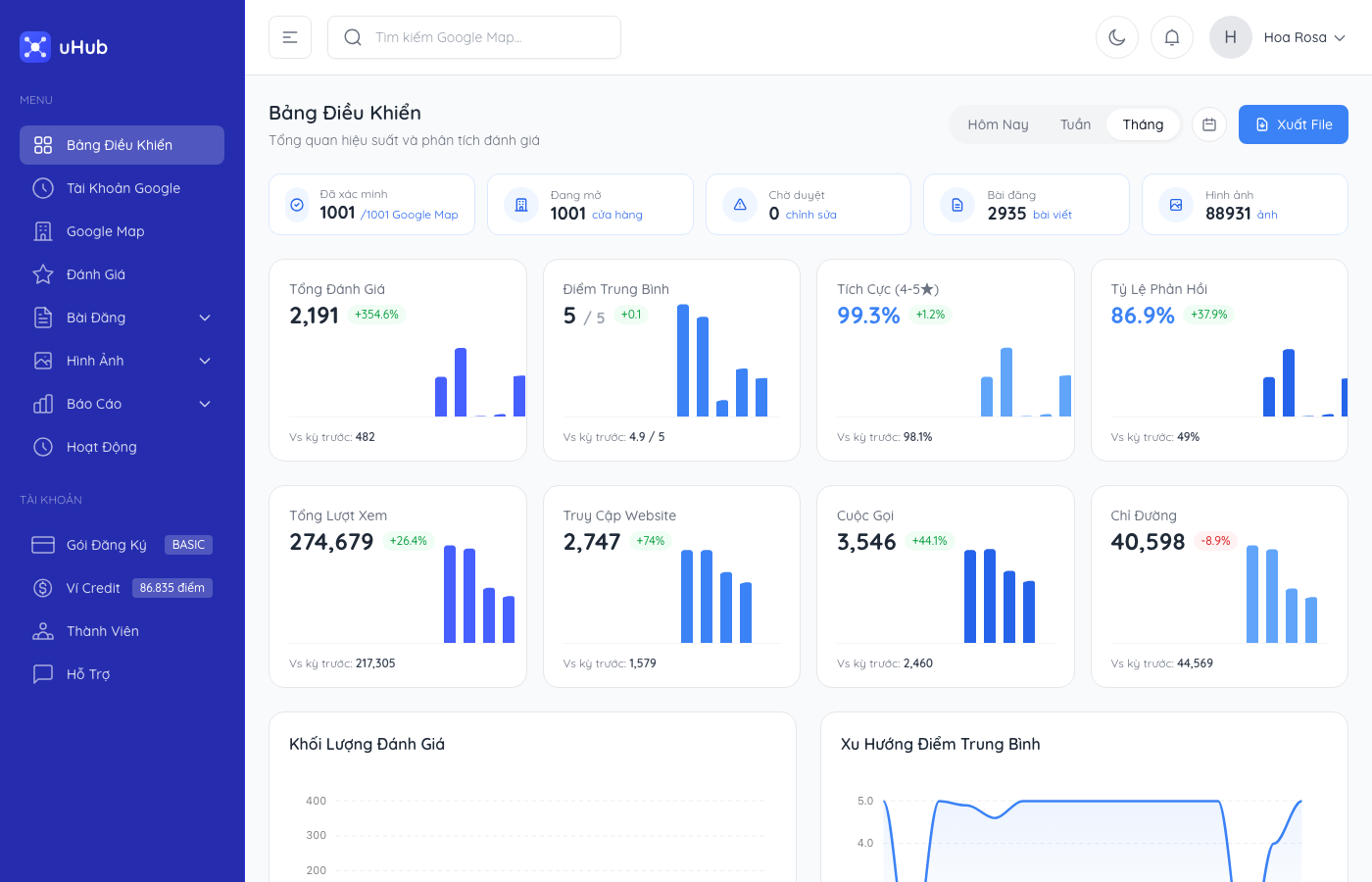Screen dimensions: 1372x882
Task: Click the Ví Credit wallet icon
Action: [x=43, y=588]
